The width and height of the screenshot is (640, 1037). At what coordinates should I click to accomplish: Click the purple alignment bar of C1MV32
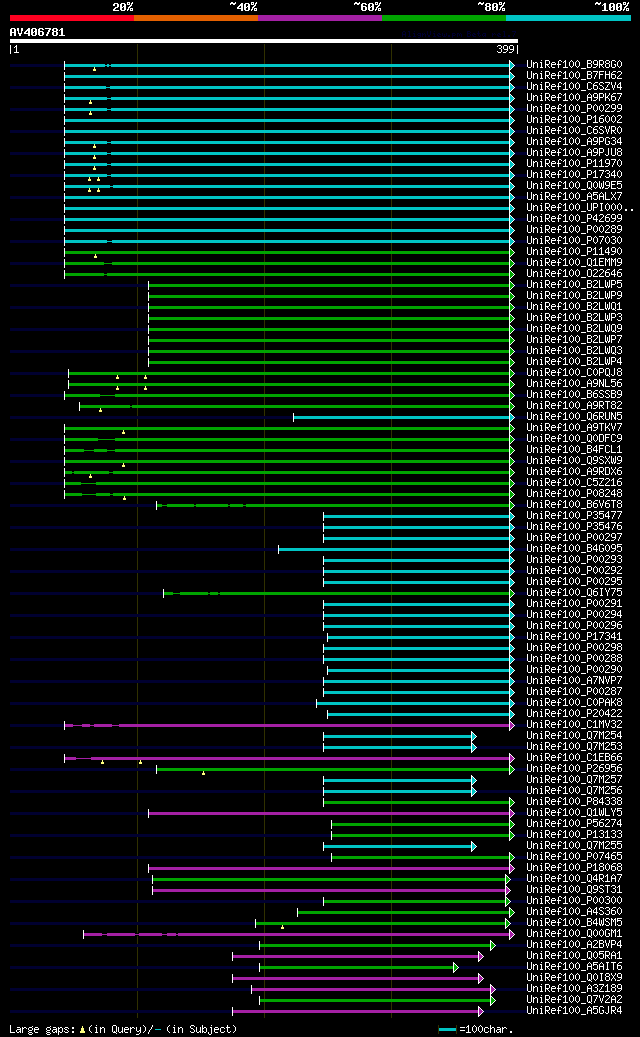pyautogui.click(x=289, y=726)
